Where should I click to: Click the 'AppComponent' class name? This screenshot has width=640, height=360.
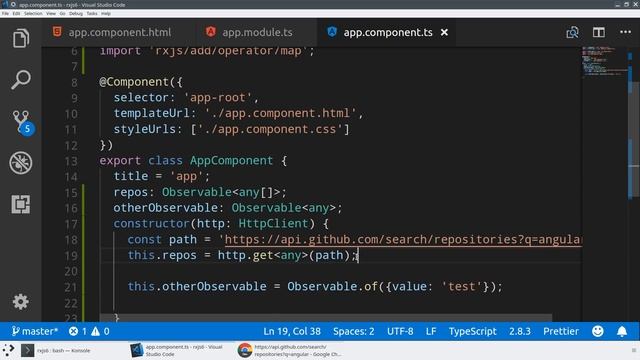(231, 160)
